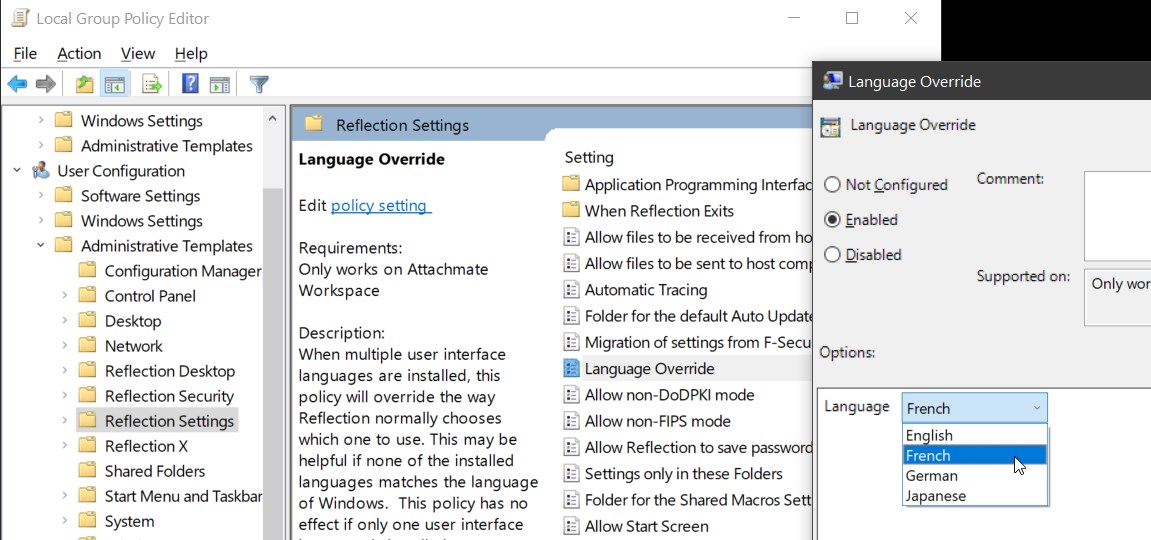Click the Forward arrow toolbar icon
The height and width of the screenshot is (540, 1151).
[x=45, y=84]
